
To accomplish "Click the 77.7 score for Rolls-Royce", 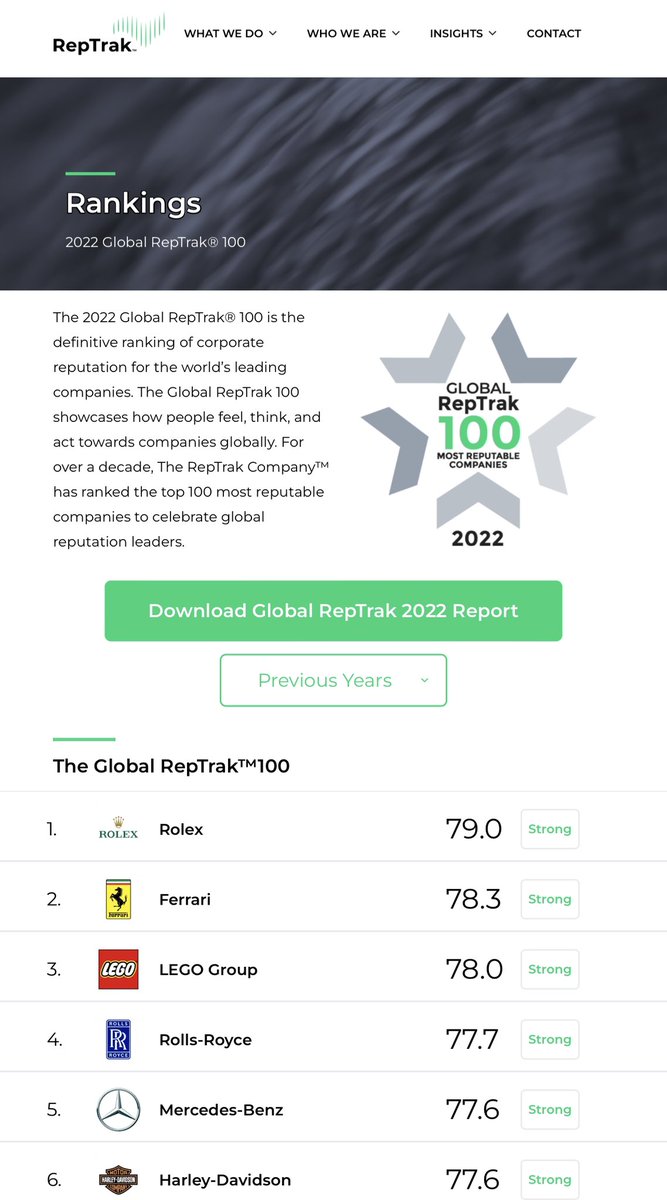I will point(473,1039).
